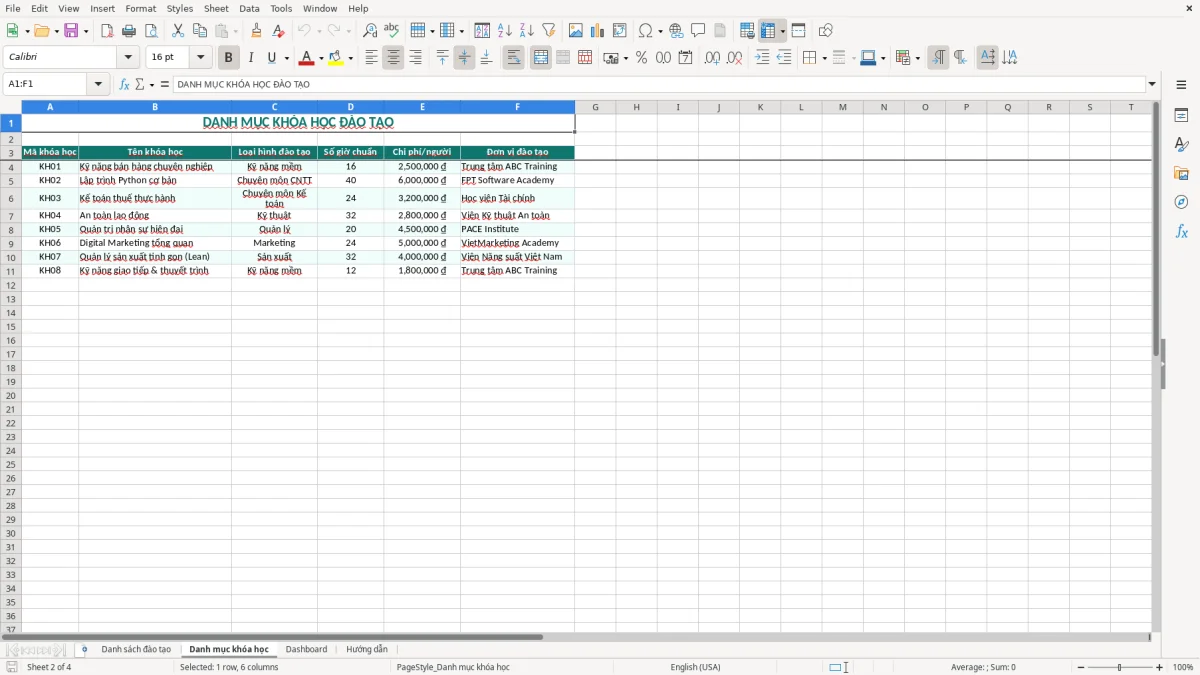Open the Borders dropdown arrow
This screenshot has width=1200, height=675.
[x=823, y=58]
